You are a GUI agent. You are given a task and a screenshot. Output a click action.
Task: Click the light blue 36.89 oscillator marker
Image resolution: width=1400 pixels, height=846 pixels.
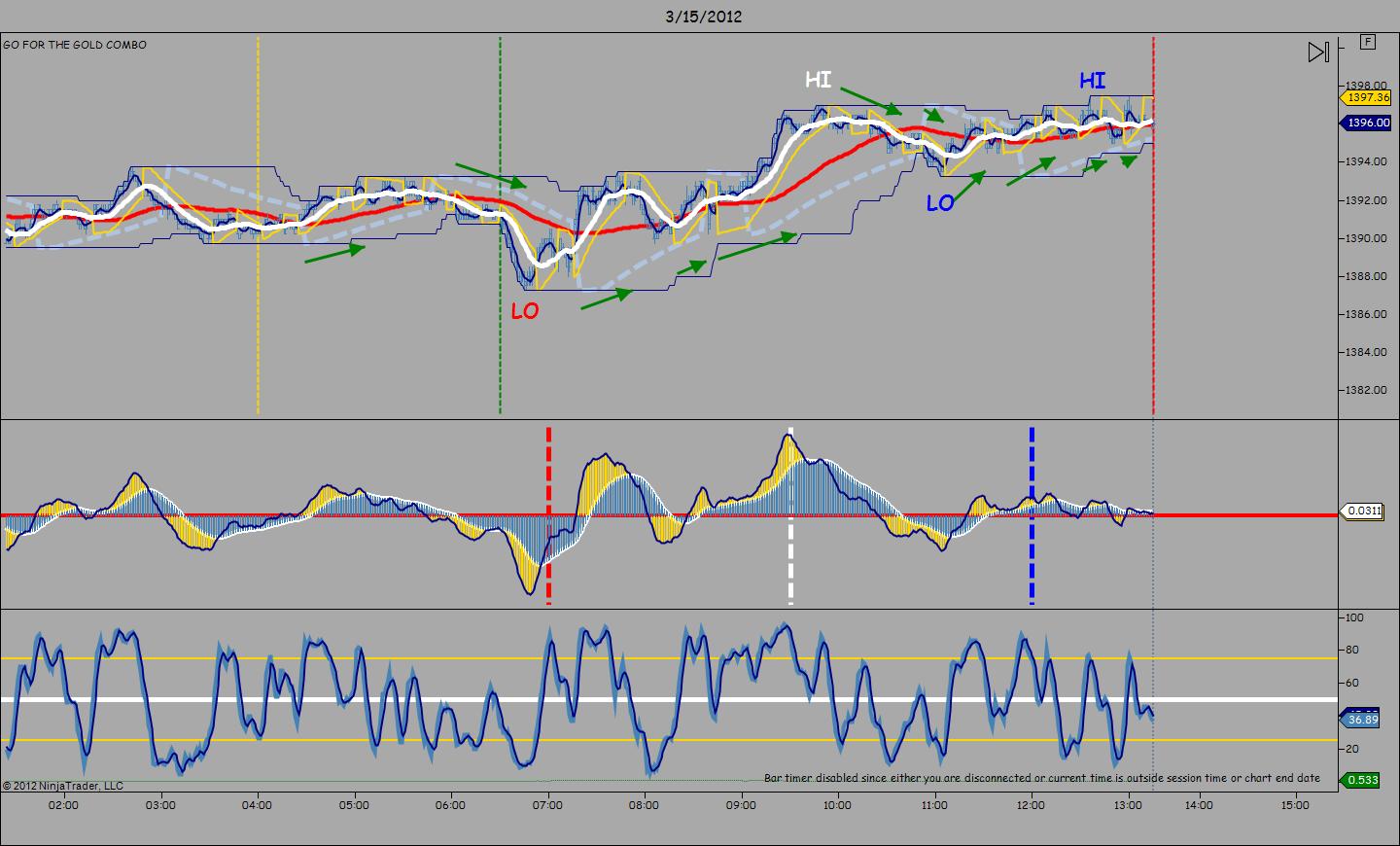tap(1362, 720)
